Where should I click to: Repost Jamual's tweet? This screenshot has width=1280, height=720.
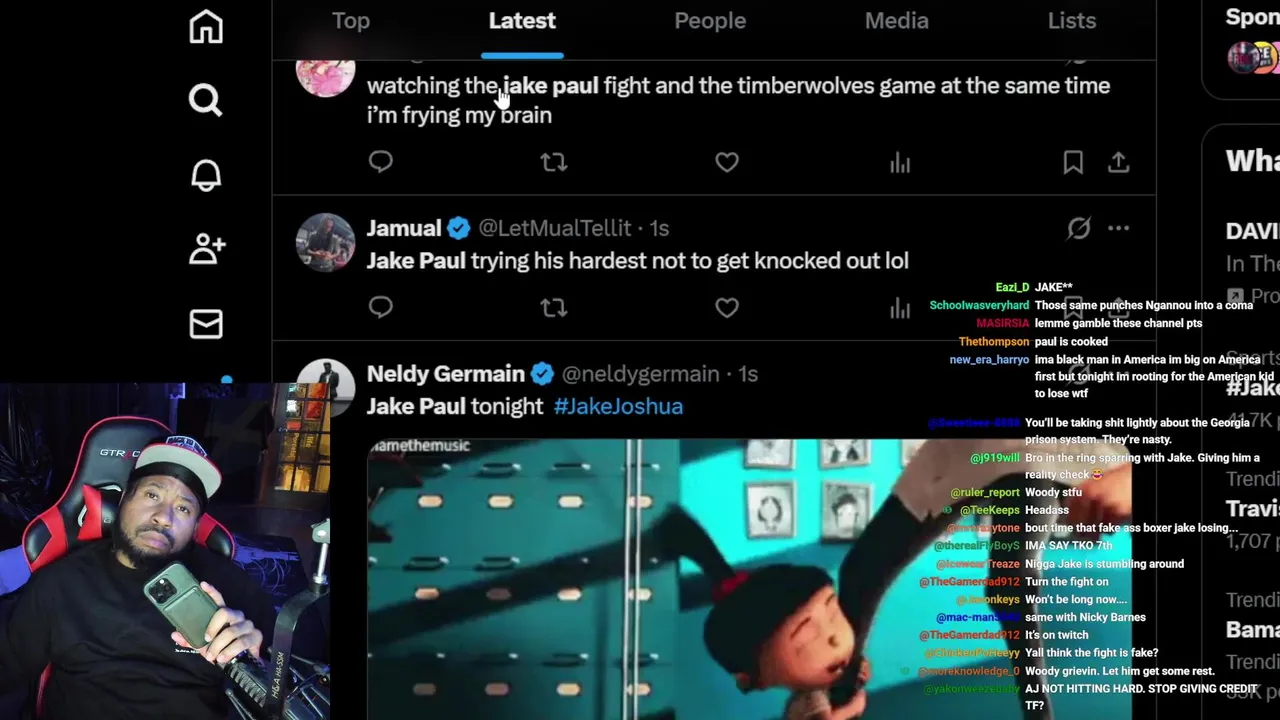pos(553,307)
